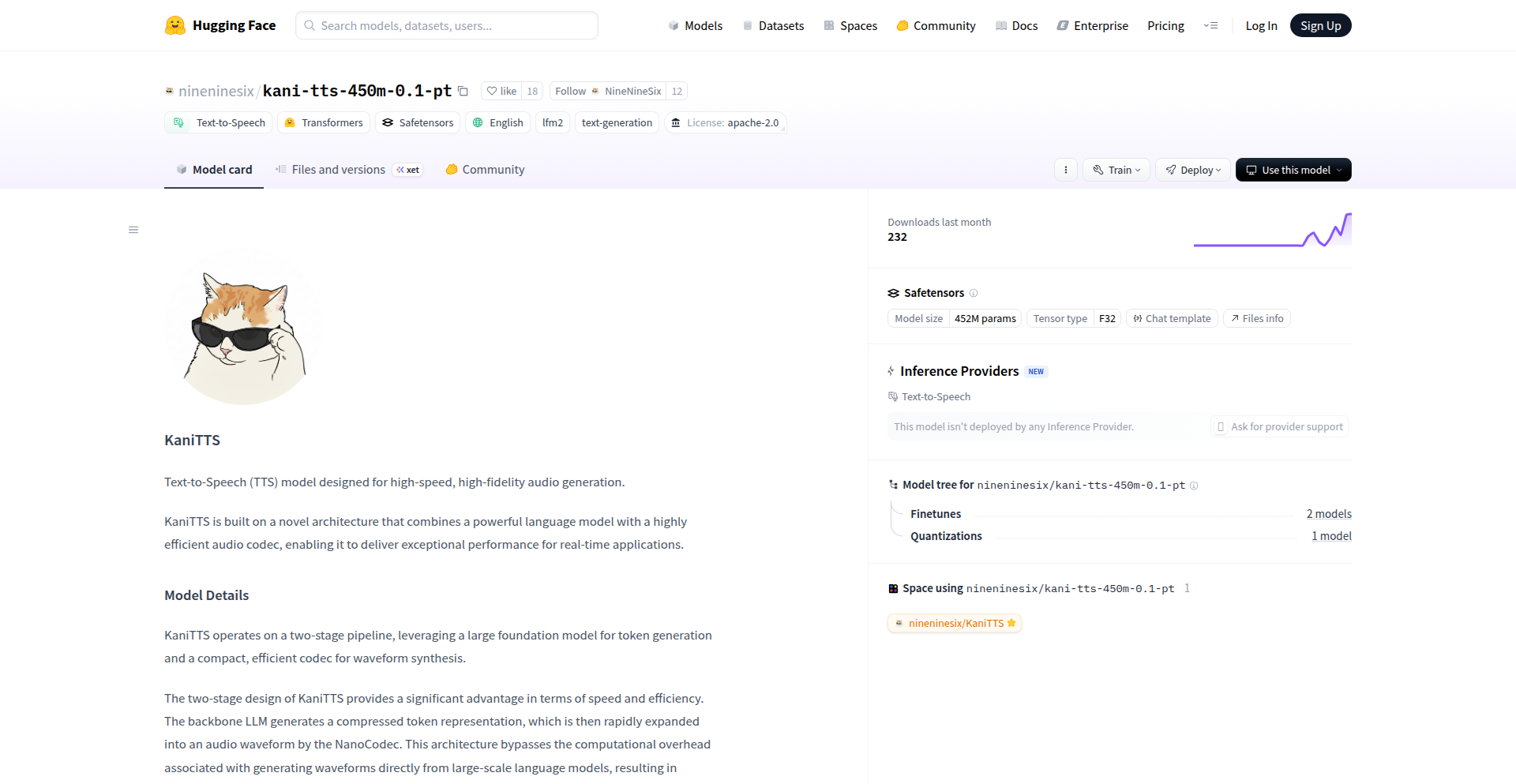Select the Text-to-Speech tag
The height and width of the screenshot is (784, 1516).
pyautogui.click(x=219, y=122)
